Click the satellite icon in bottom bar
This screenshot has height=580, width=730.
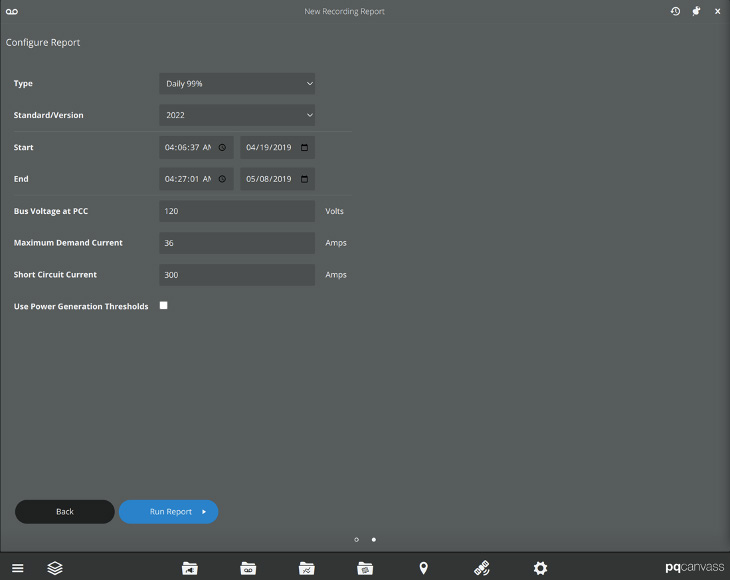482,568
